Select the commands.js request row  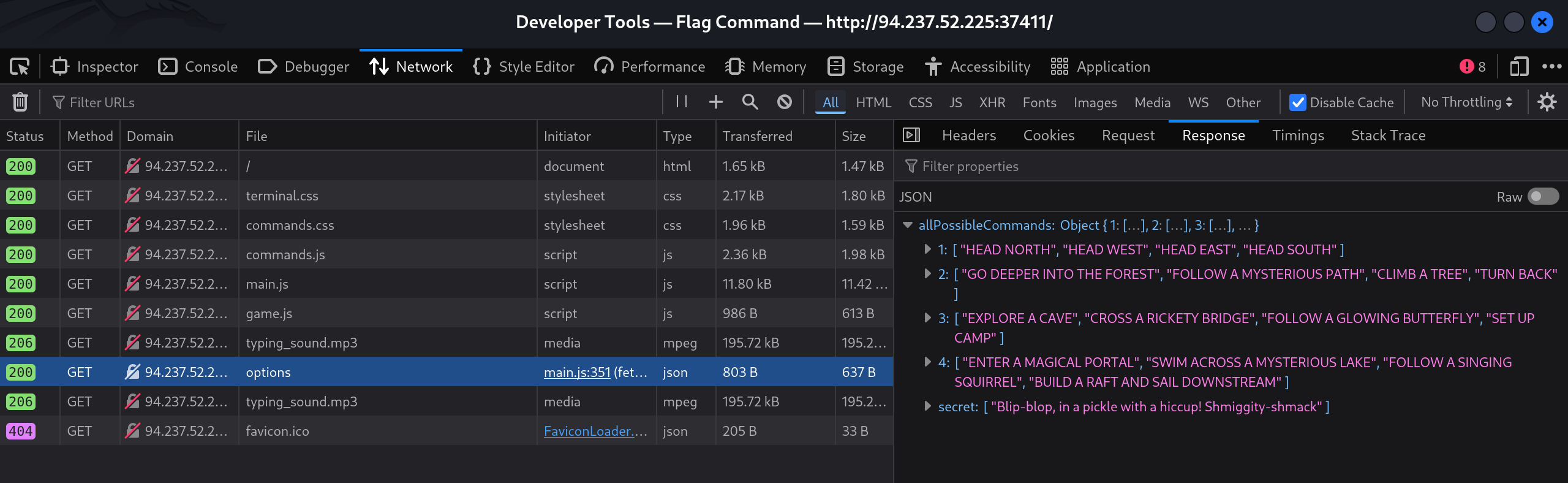[447, 254]
